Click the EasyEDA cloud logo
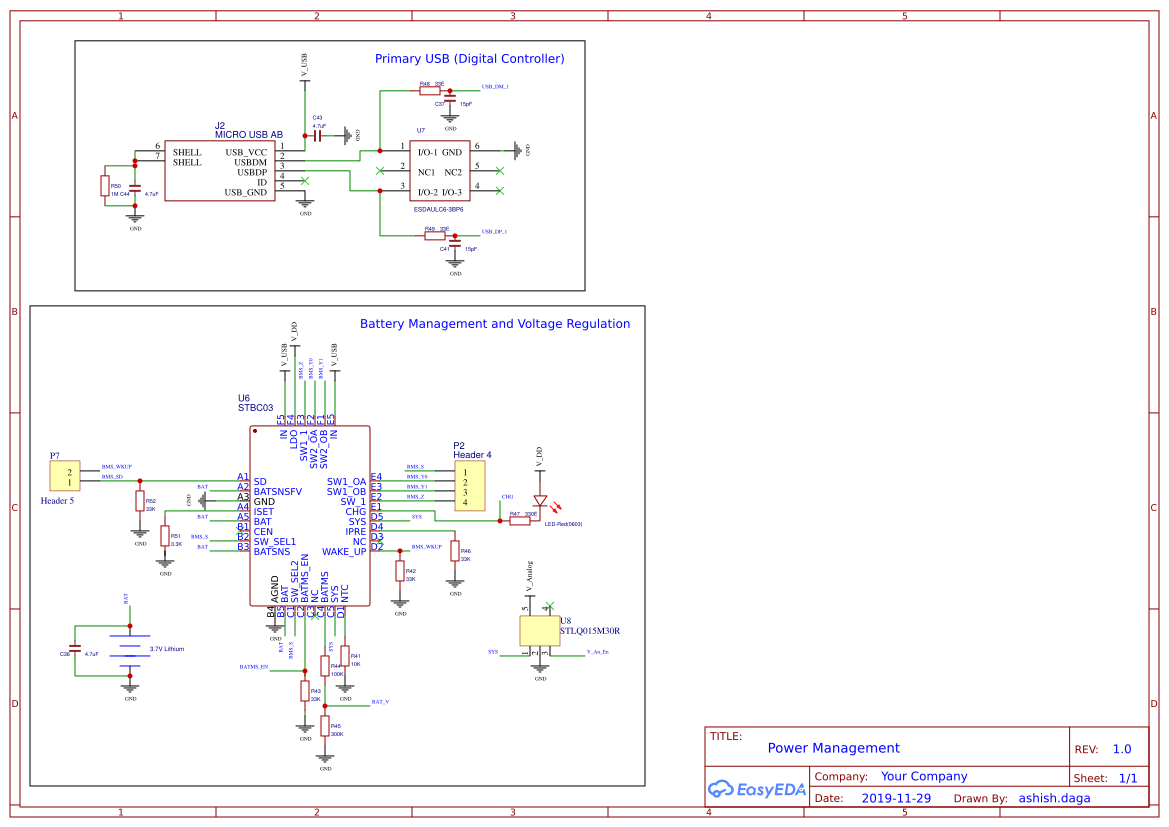This screenshot has height=827, width=1169. pos(719,789)
